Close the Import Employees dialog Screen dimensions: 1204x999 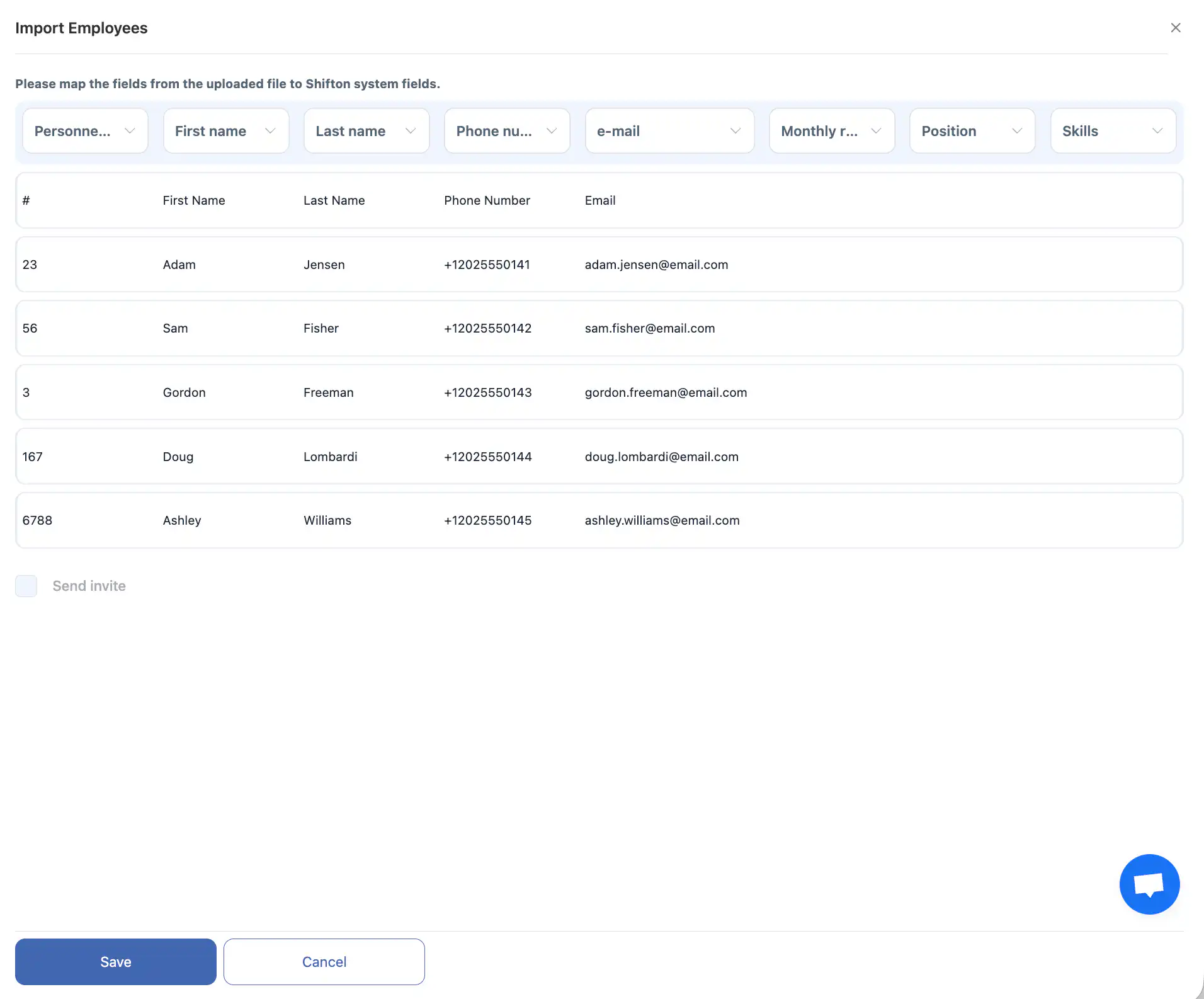[1175, 28]
